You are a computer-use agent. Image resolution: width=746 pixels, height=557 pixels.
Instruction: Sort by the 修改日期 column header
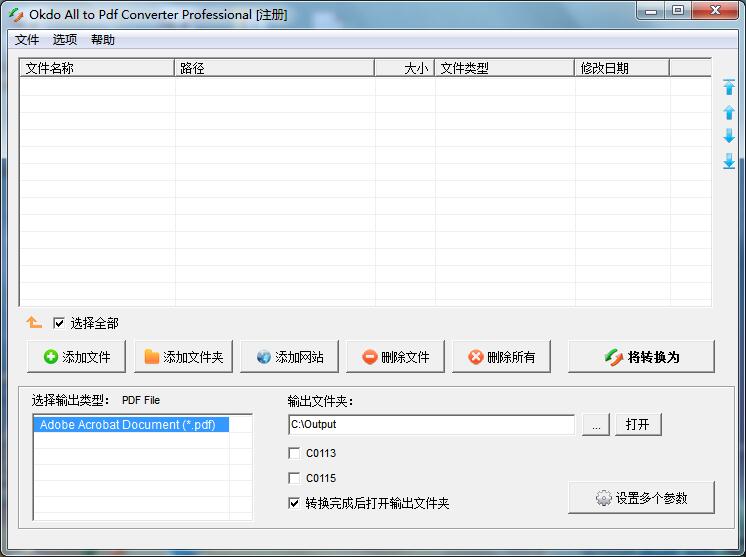622,68
